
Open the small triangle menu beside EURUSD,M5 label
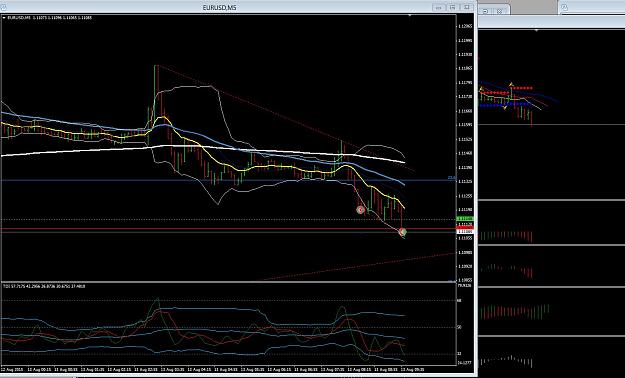(x=4, y=18)
